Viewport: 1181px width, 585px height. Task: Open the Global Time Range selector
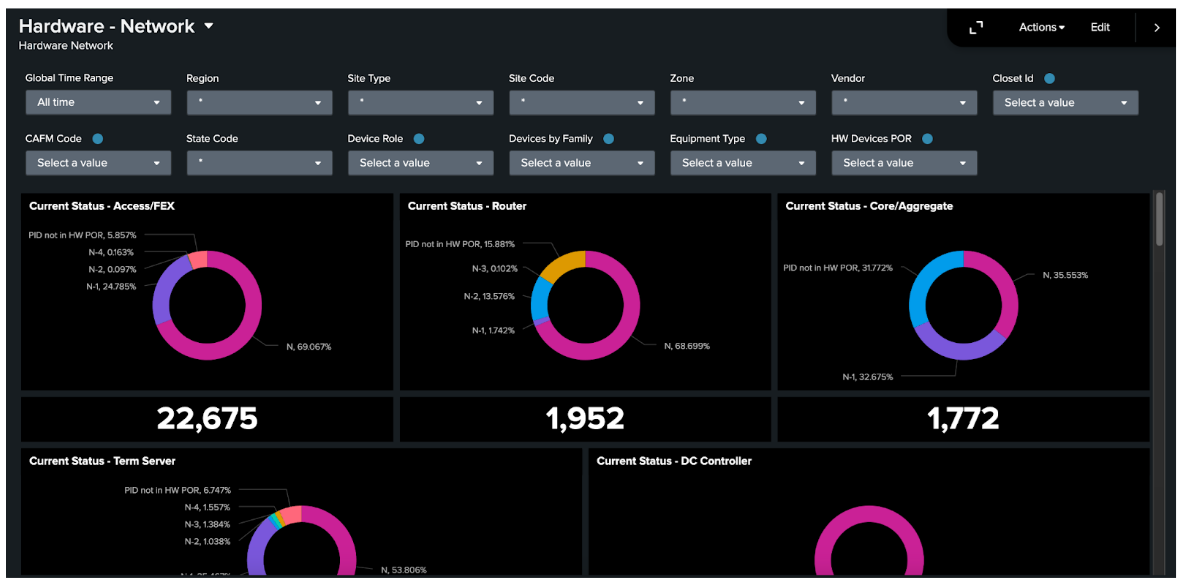[x=97, y=102]
